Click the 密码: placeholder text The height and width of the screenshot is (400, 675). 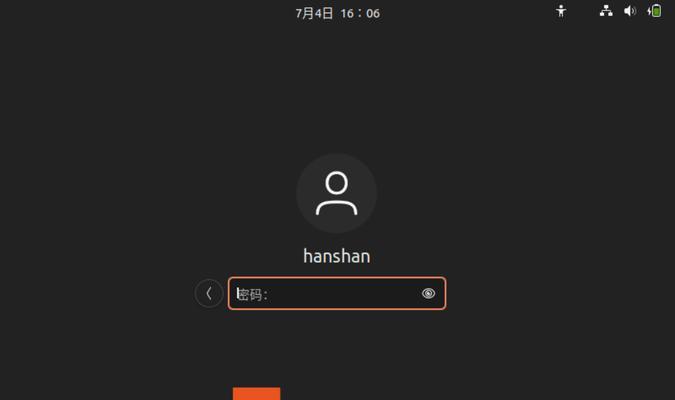pos(253,295)
